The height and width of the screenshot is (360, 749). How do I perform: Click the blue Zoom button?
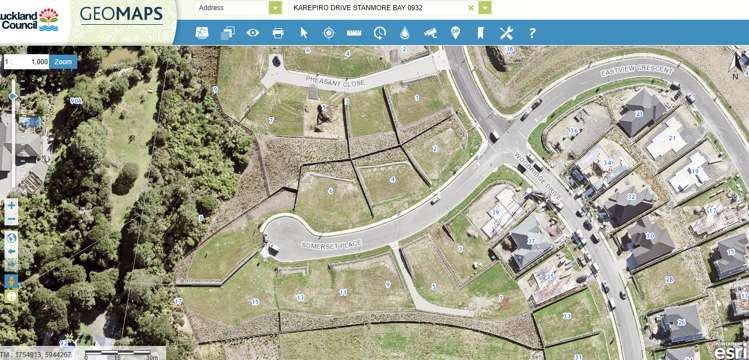[x=63, y=62]
